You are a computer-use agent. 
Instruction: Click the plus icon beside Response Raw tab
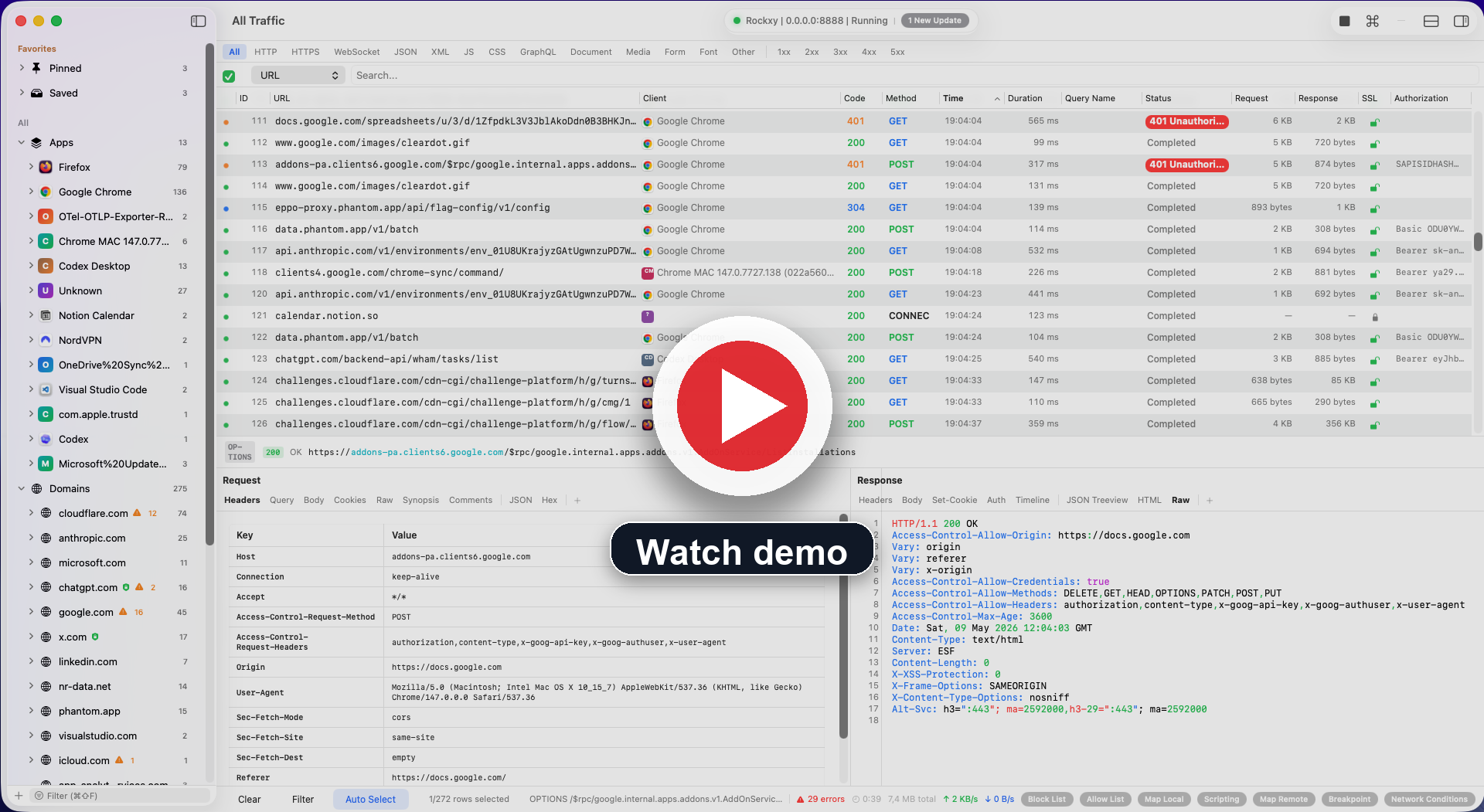(x=1210, y=501)
